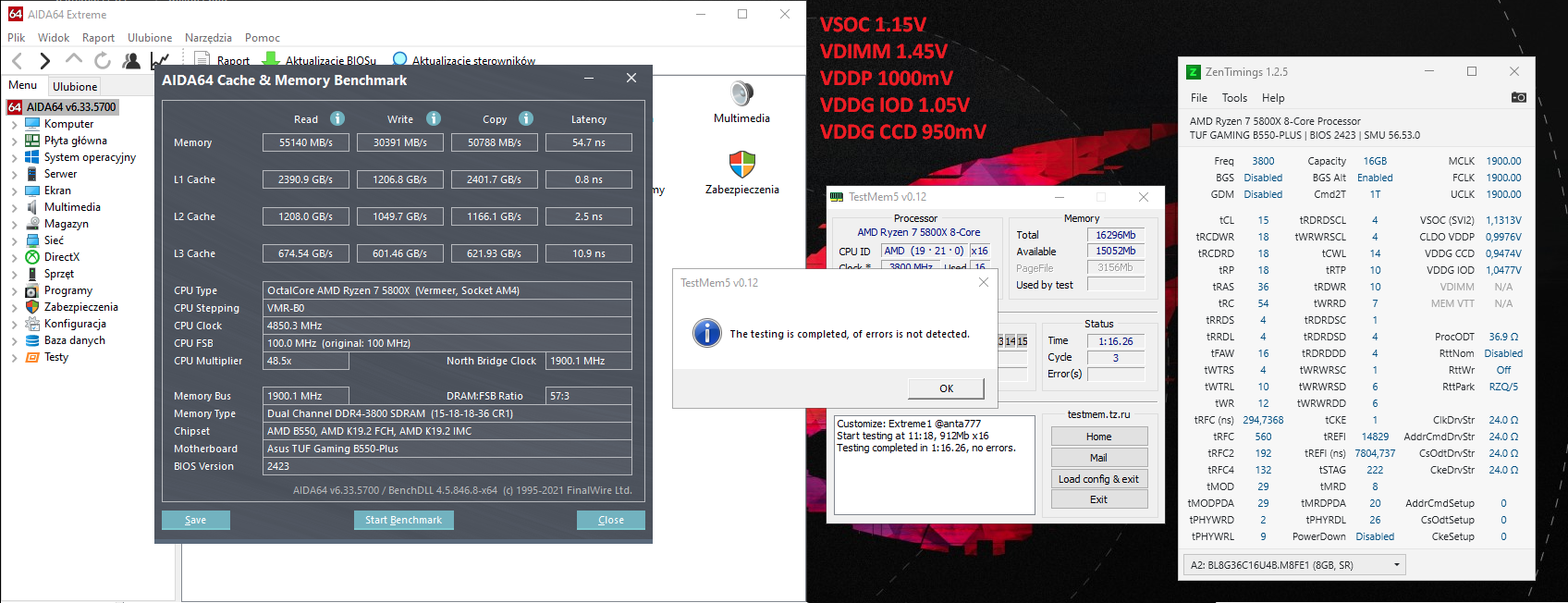Click the Save button in benchmark dialog
1568x603 pixels.
coord(196,520)
